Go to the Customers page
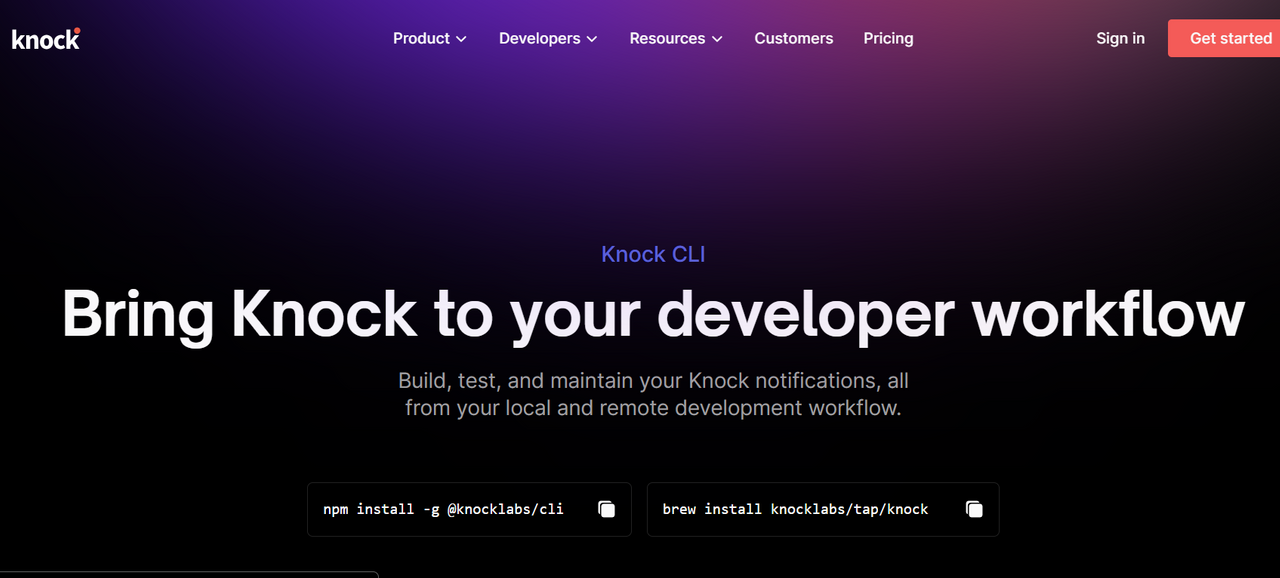 click(794, 38)
